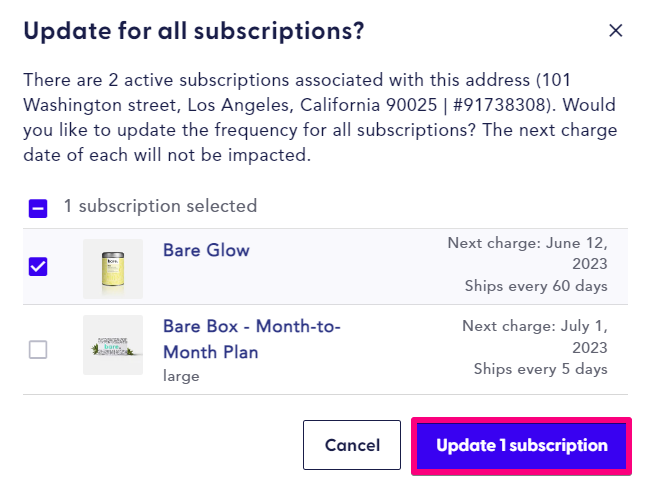Open the Bare Glow product link
Viewport: 647px width, 492px height.
pyautogui.click(x=206, y=250)
